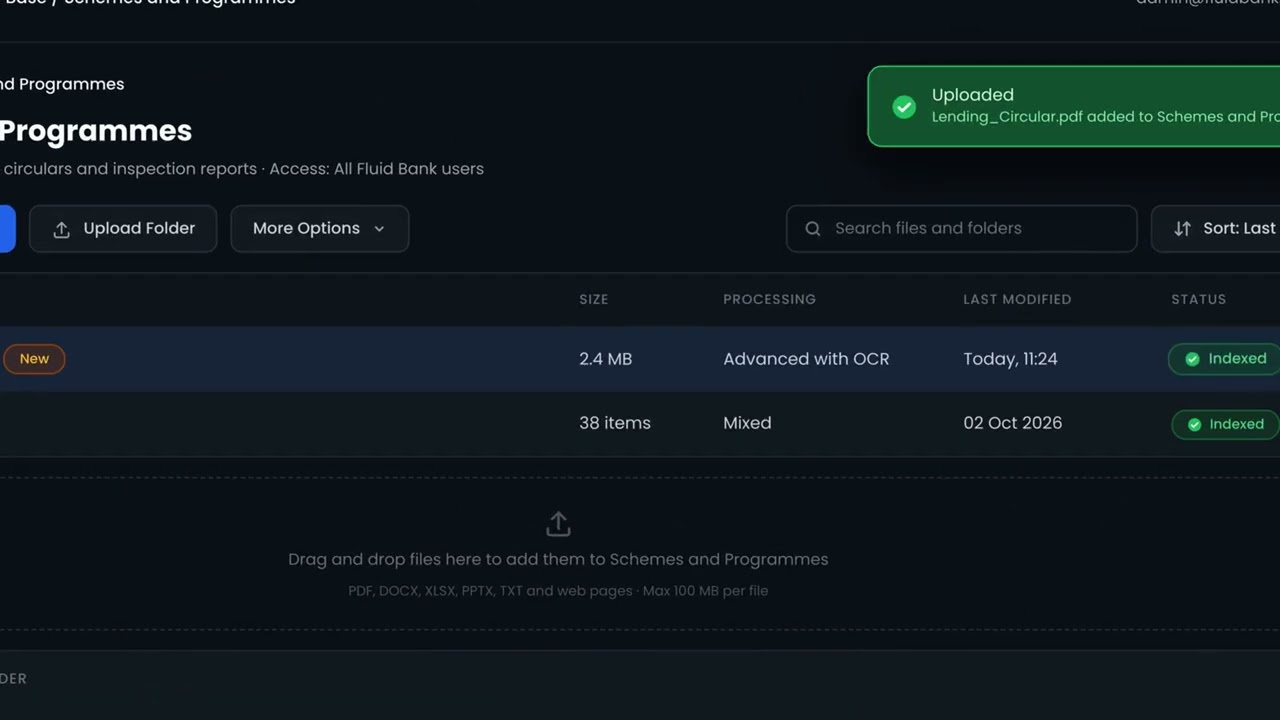The width and height of the screenshot is (1280, 720).
Task: Click the large Programmes page heading
Action: tap(96, 131)
